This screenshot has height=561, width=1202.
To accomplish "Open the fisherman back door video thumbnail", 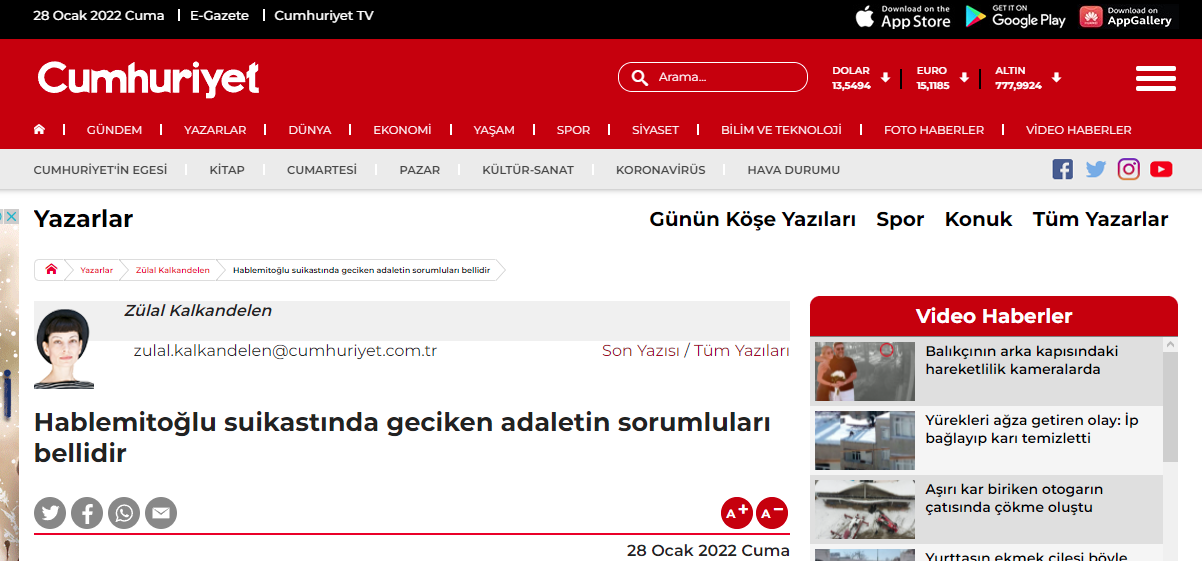I will tap(864, 371).
